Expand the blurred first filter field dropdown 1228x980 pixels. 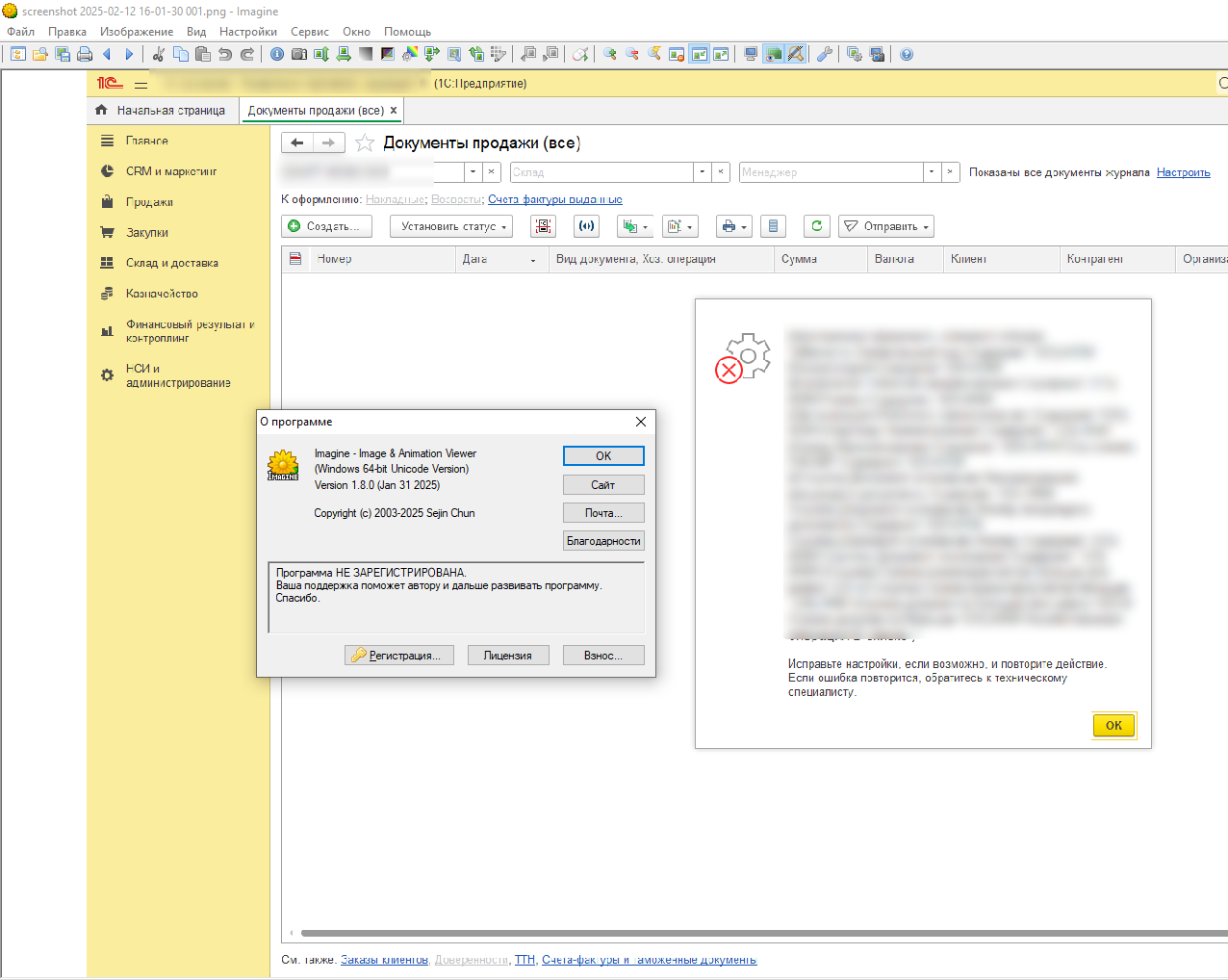tap(473, 172)
